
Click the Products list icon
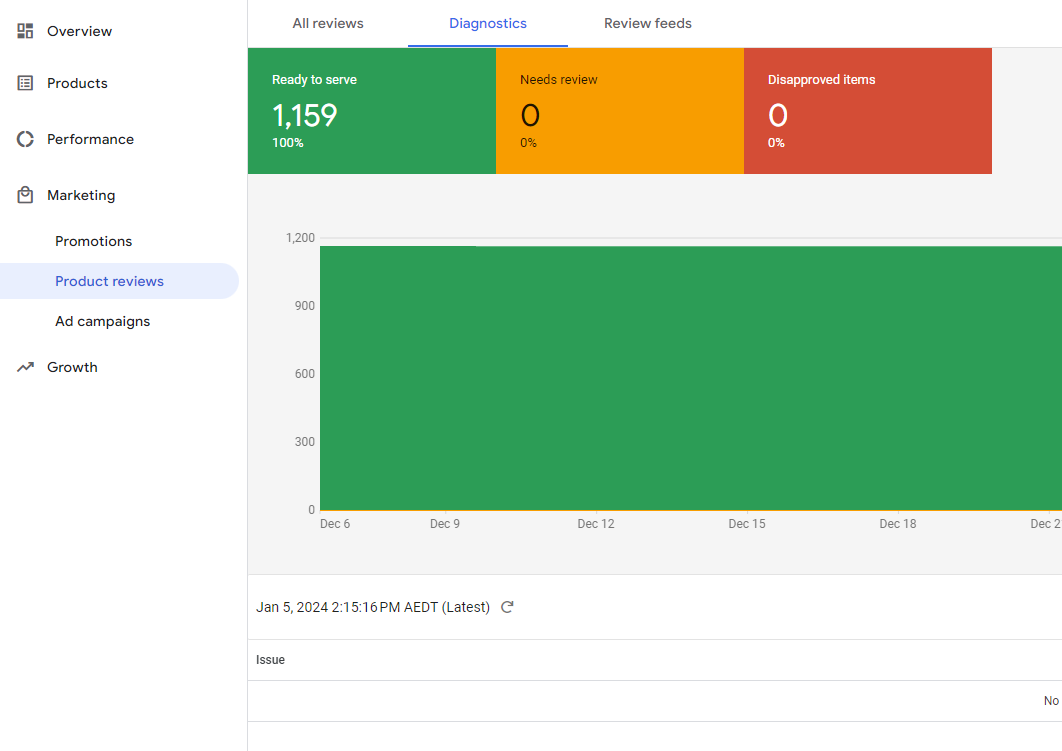pyautogui.click(x=25, y=83)
